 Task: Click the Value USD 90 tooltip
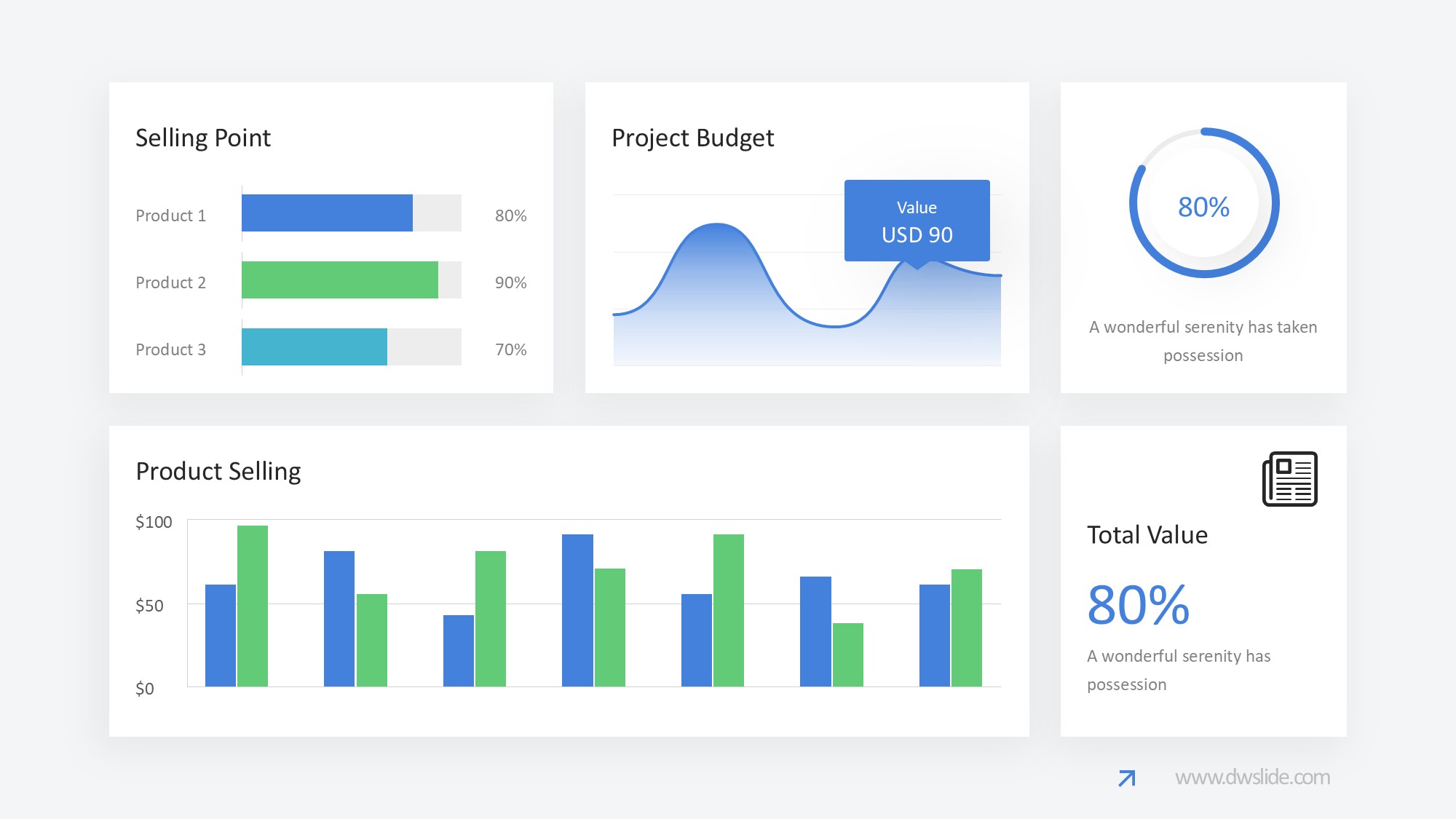point(917,221)
